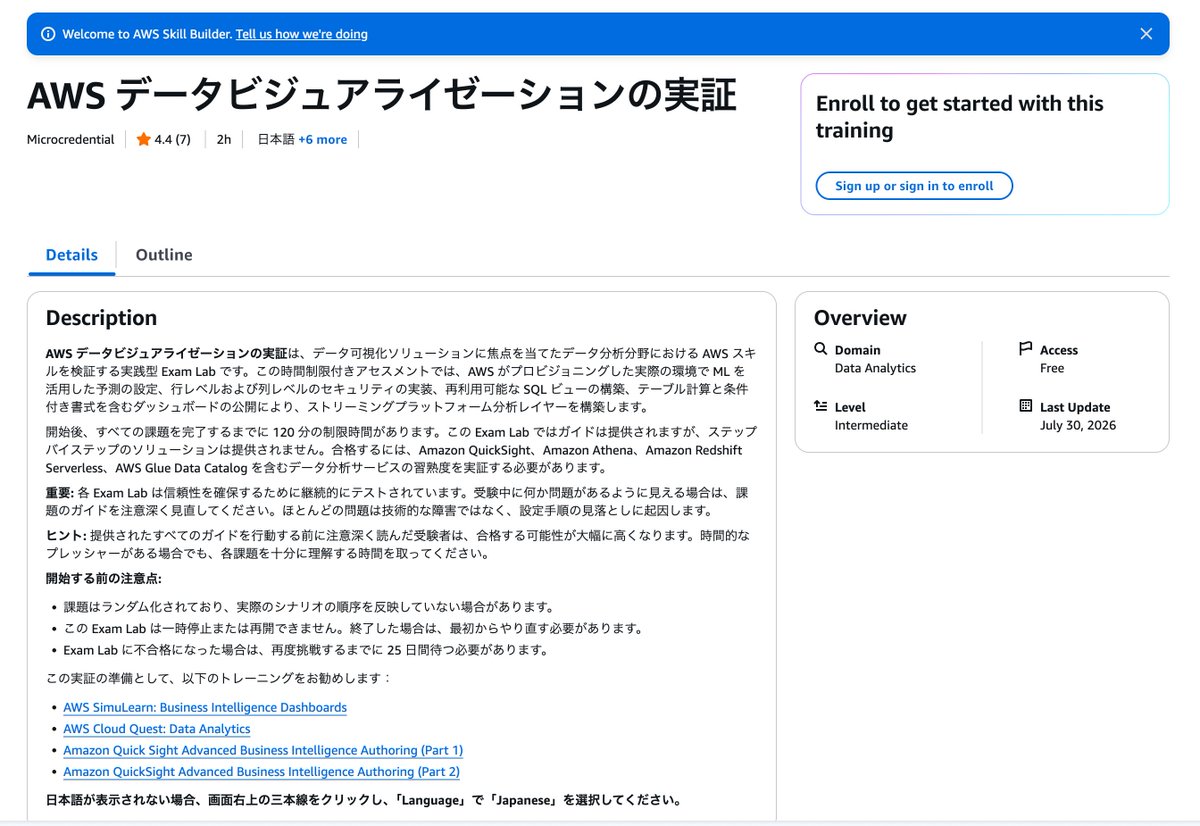
Task: Open QuickSight Advanced BI Authoring (Part 1) link
Action: coord(263,750)
